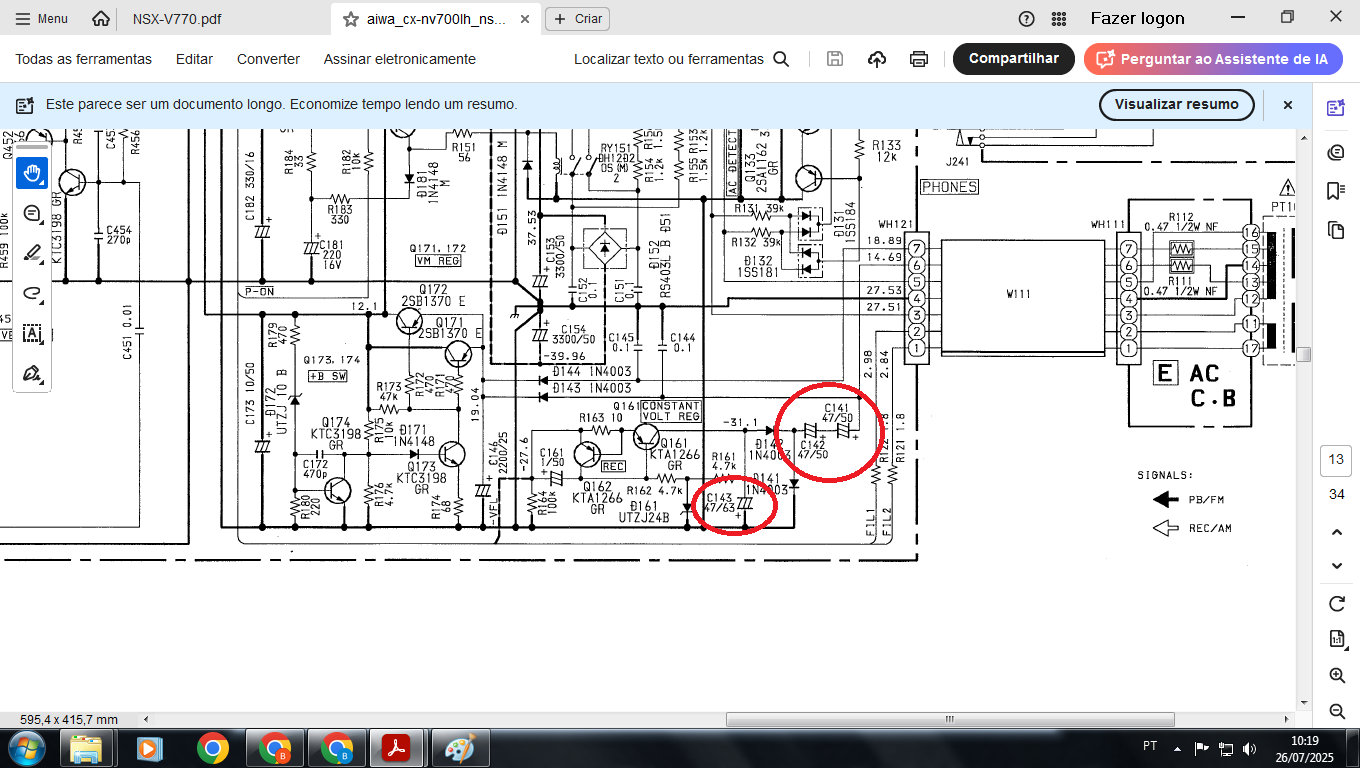Viewport: 1360px width, 768px height.
Task: Pick the highlighter tool
Action: 32,253
